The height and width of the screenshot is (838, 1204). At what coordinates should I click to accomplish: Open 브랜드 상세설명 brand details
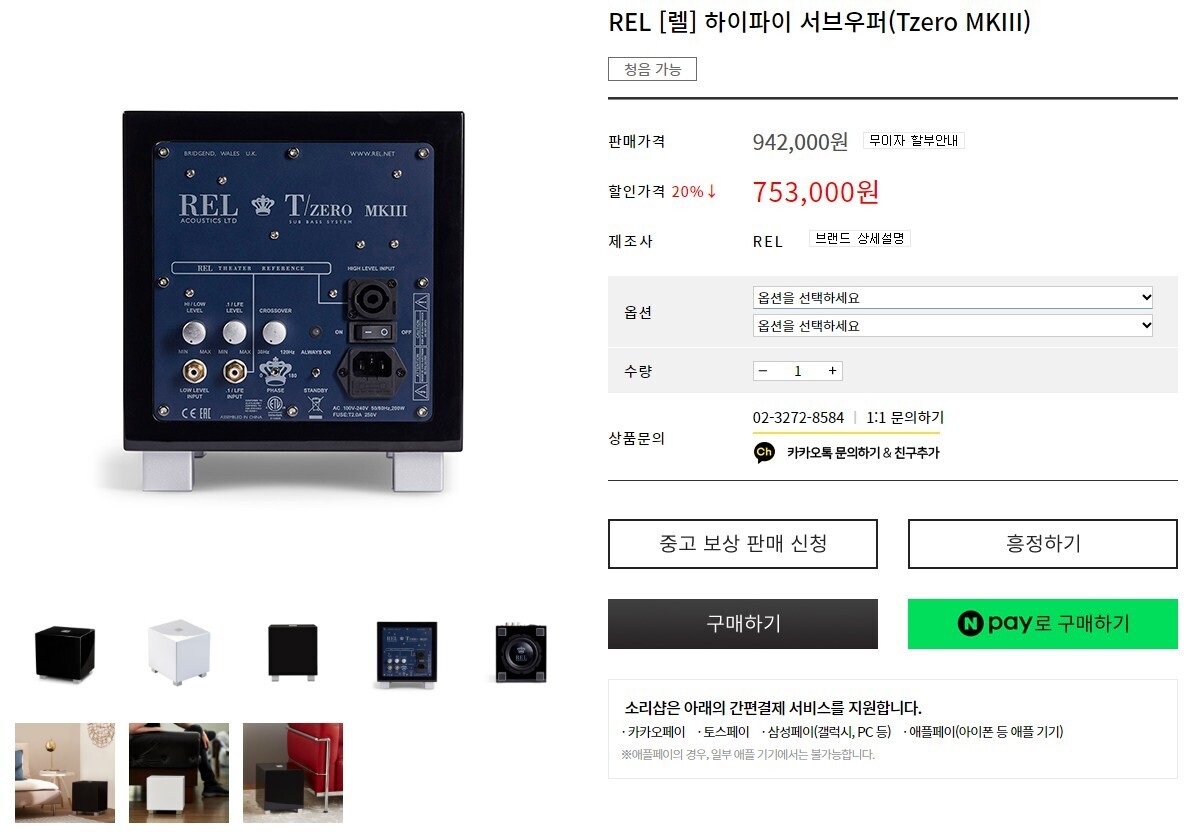(x=860, y=239)
